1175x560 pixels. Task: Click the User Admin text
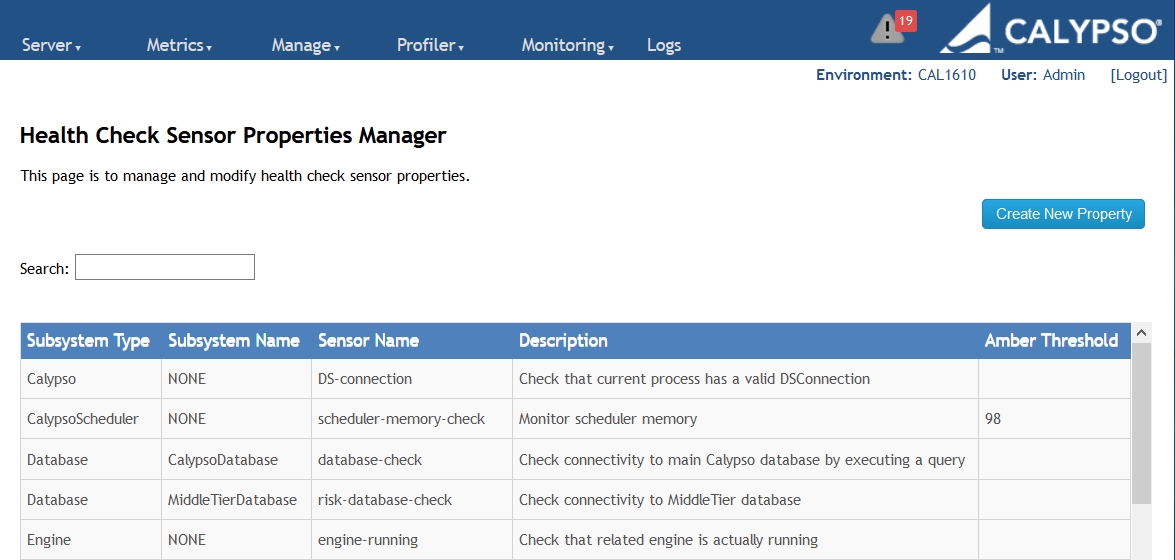1043,75
